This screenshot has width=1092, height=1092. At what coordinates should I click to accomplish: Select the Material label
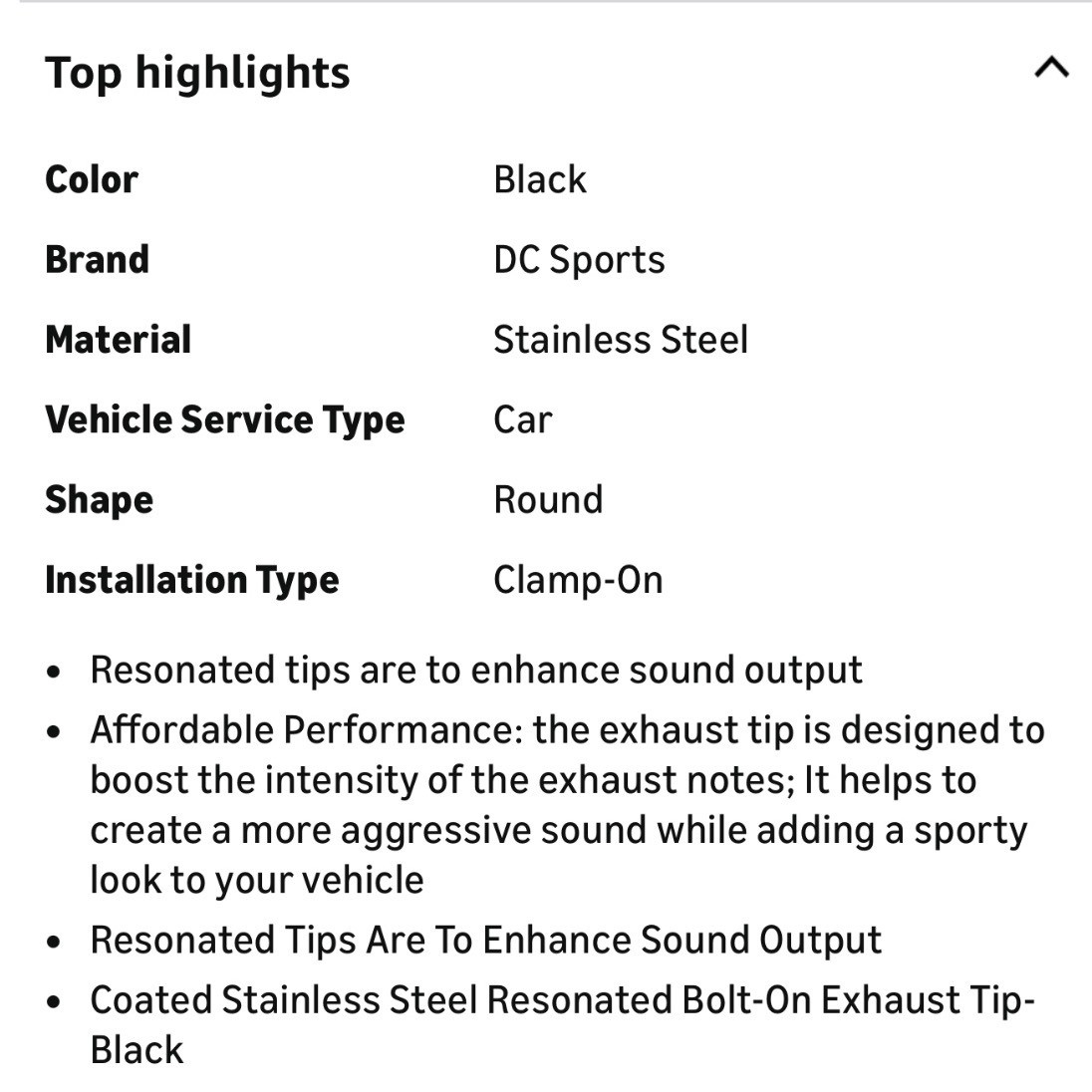tap(118, 340)
